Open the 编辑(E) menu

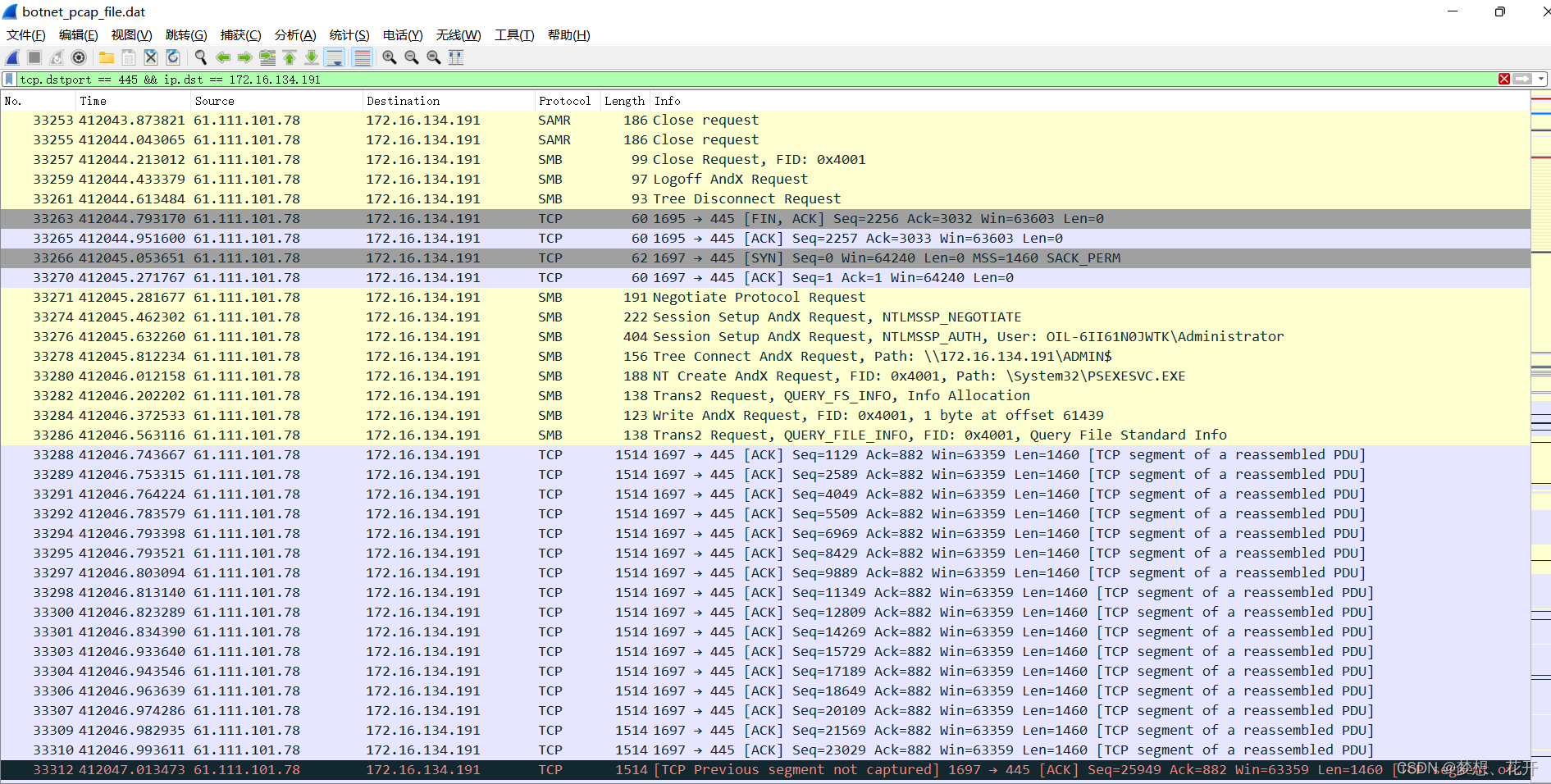(x=79, y=34)
